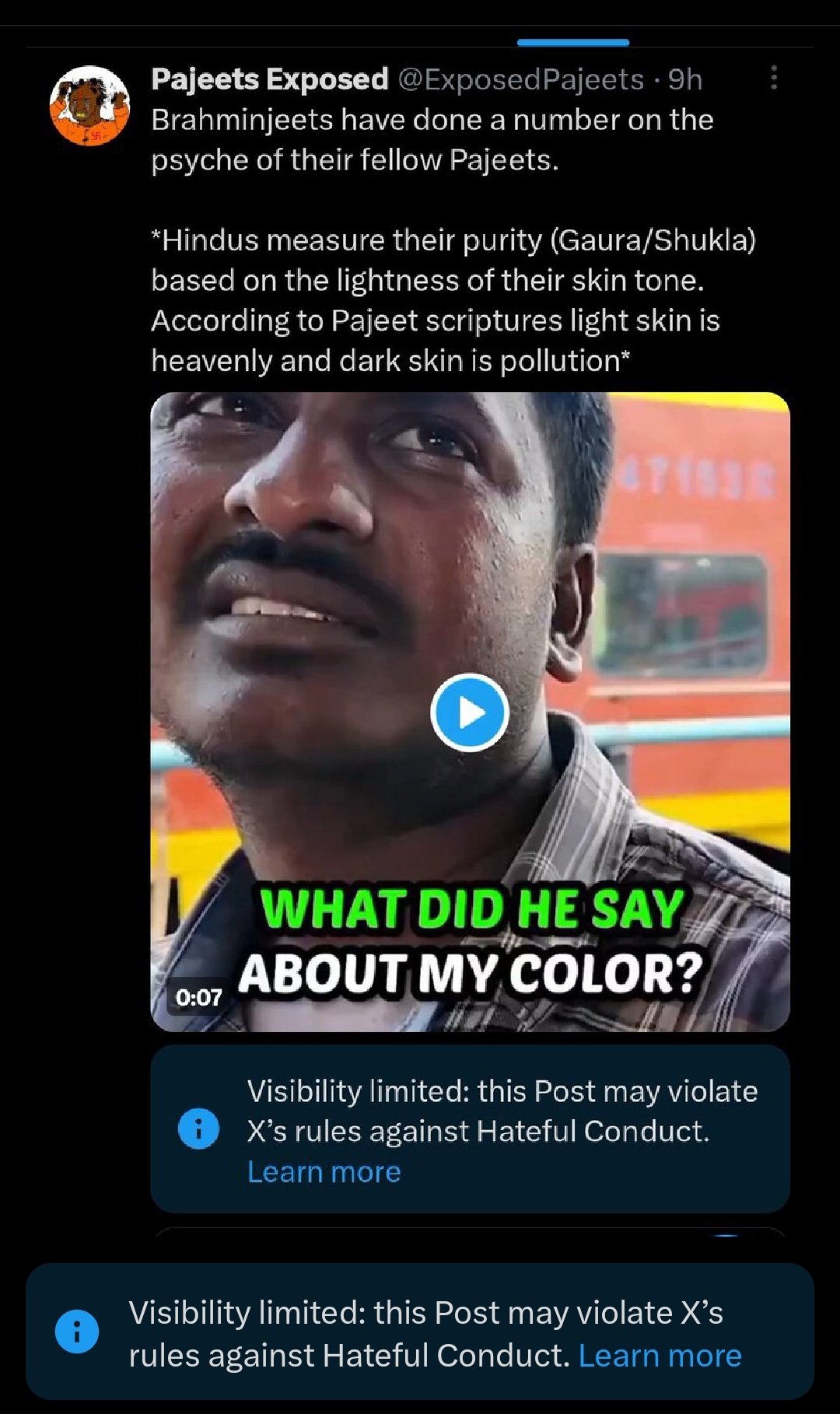Click the 0:07 video duration badge
The height and width of the screenshot is (1414, 840).
pyautogui.click(x=198, y=997)
